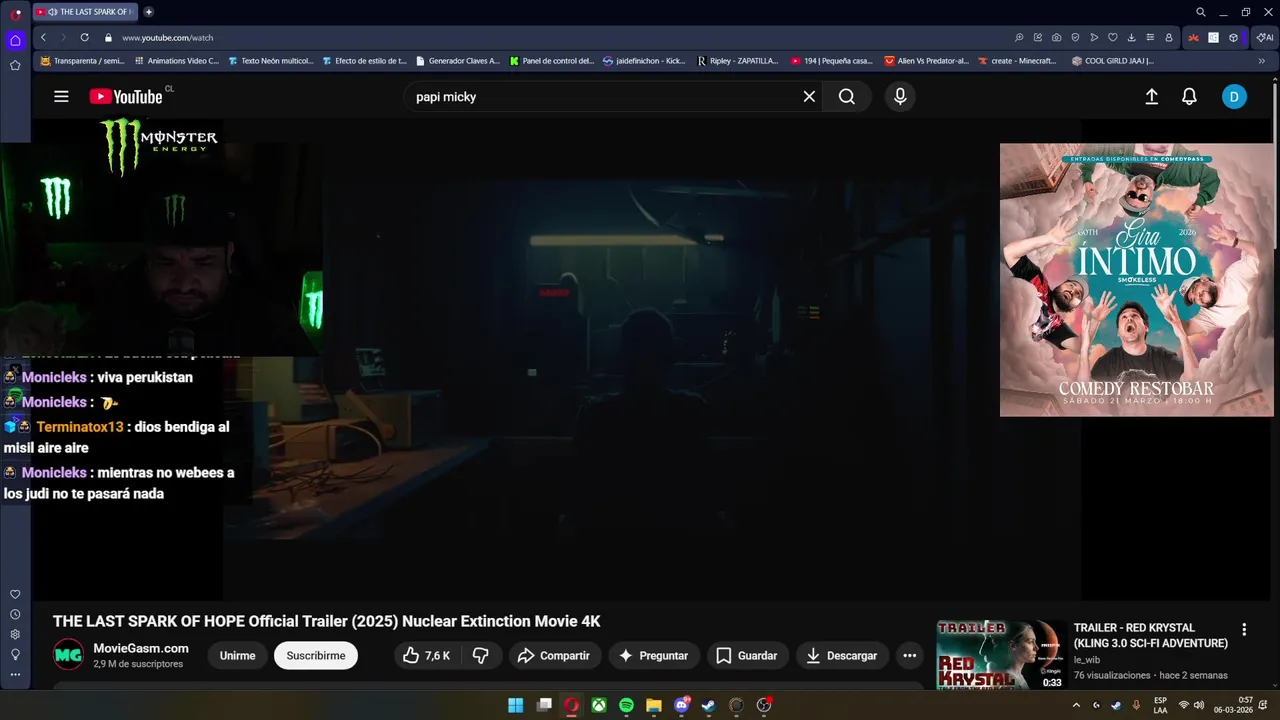Save the video with Guardar

747,656
